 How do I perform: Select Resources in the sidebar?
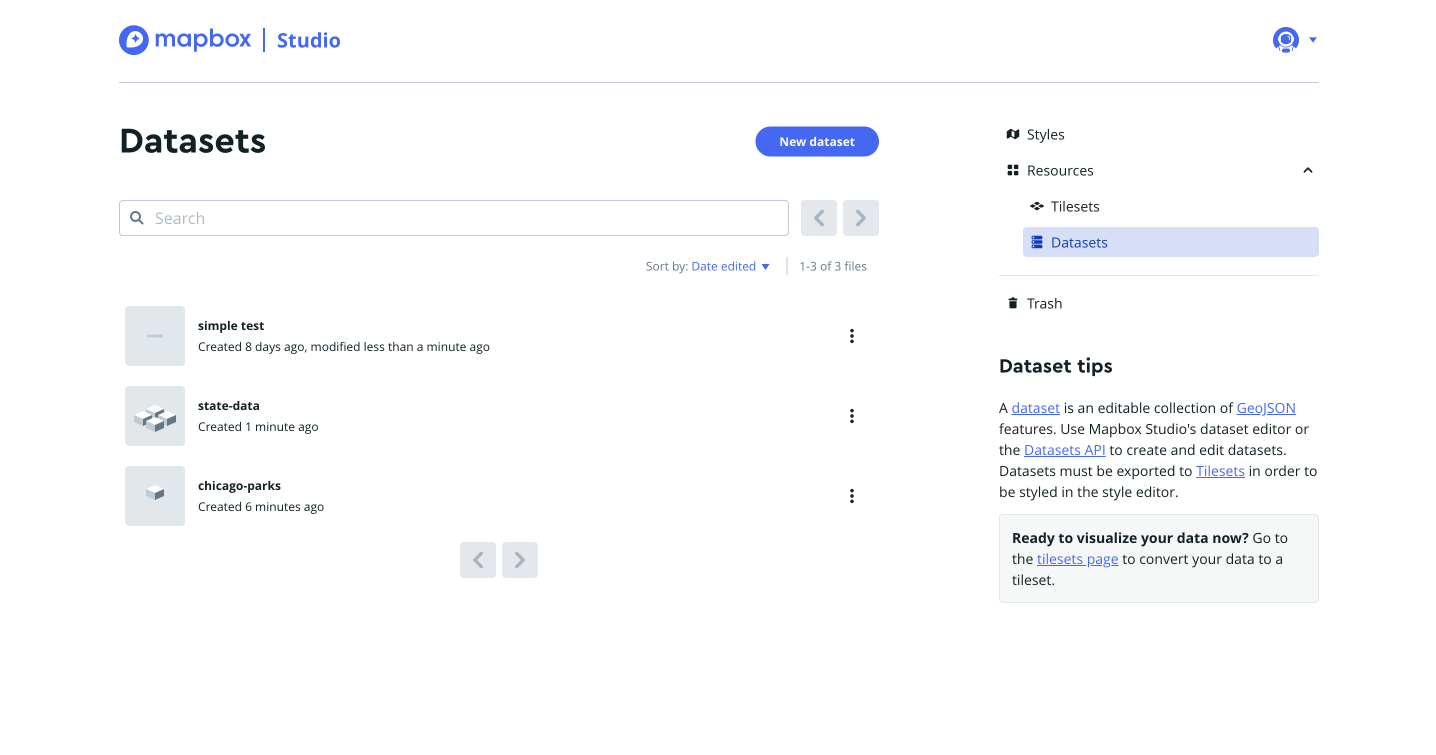click(x=1060, y=170)
